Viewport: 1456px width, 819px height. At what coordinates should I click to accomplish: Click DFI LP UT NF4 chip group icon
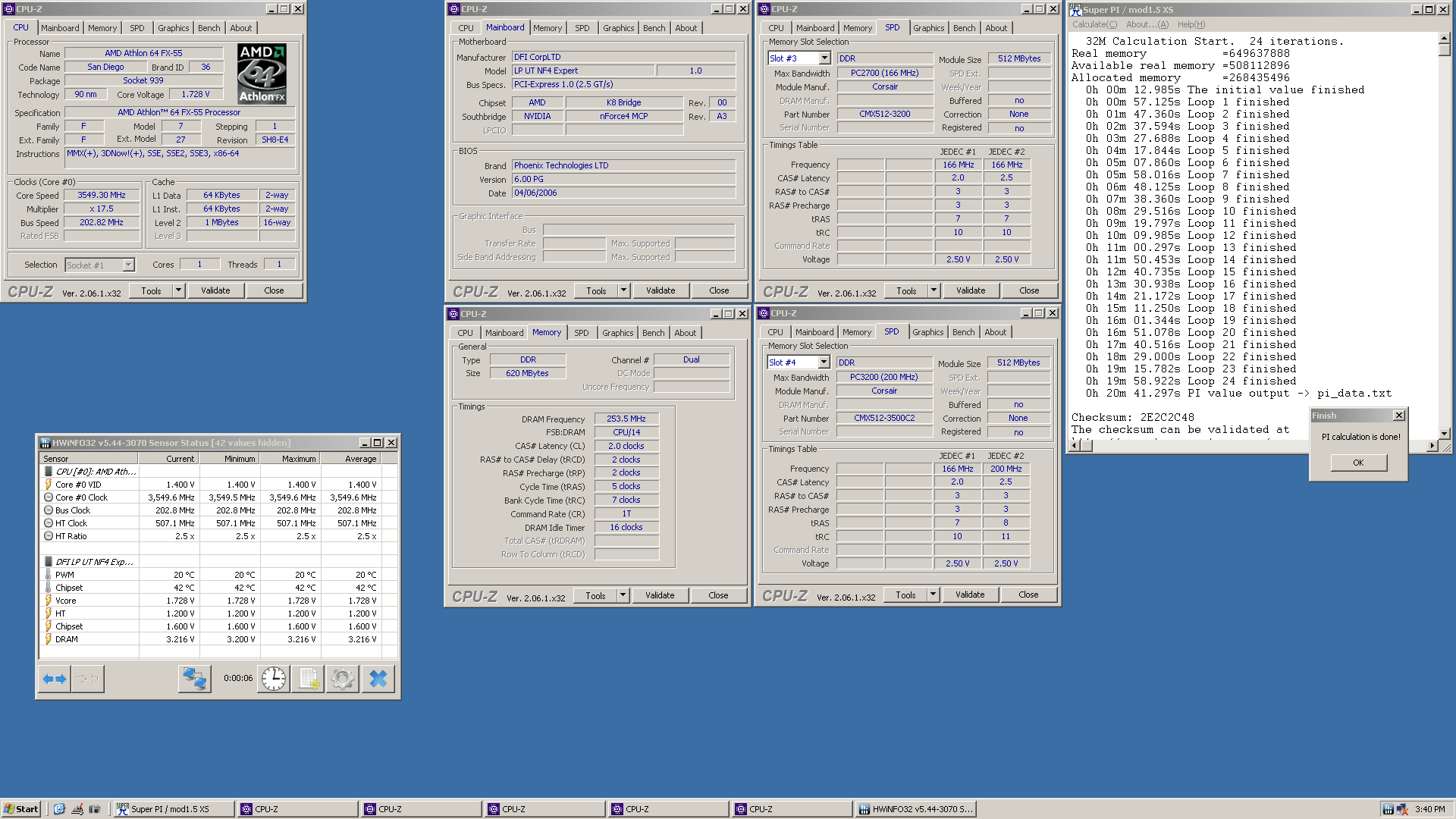tap(49, 562)
